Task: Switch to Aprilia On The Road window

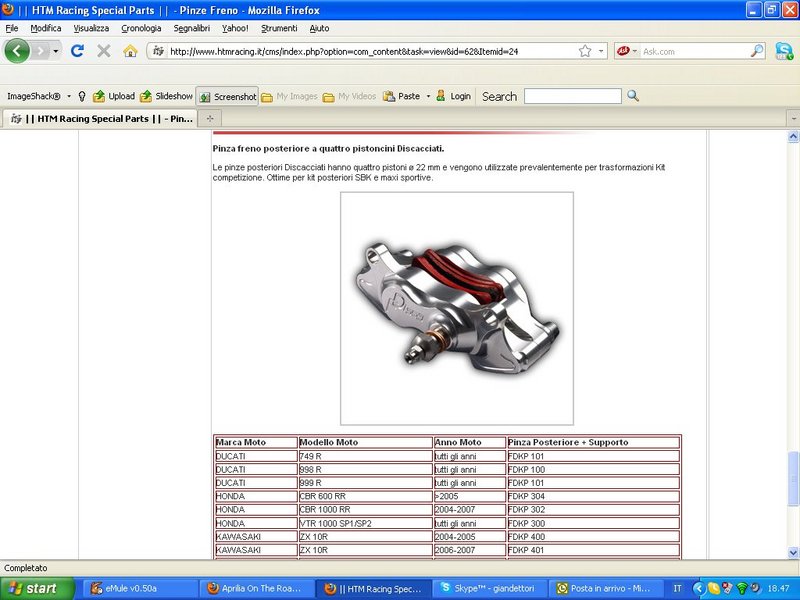Action: (256, 589)
